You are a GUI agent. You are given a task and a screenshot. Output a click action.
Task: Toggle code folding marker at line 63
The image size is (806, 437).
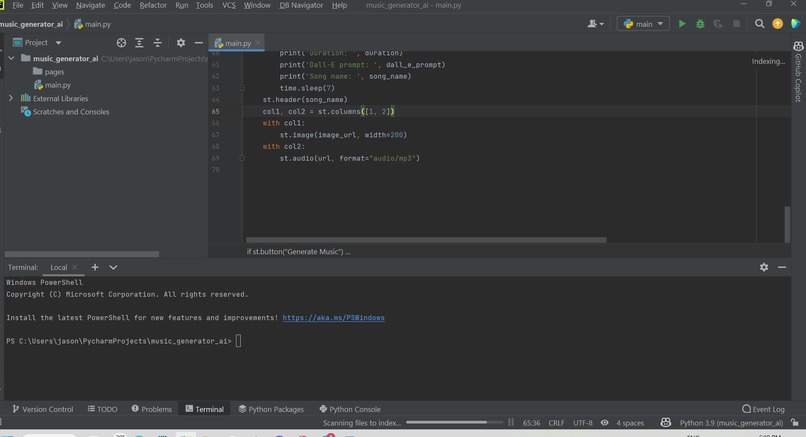click(242, 88)
